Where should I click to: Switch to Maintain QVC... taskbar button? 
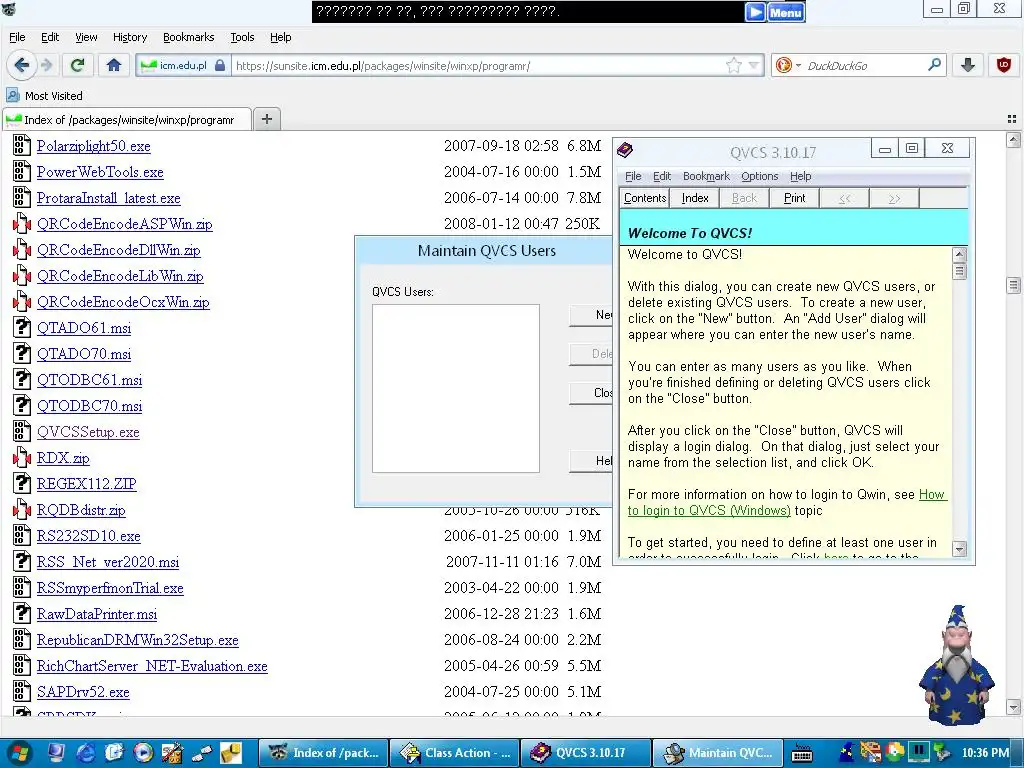pos(718,753)
